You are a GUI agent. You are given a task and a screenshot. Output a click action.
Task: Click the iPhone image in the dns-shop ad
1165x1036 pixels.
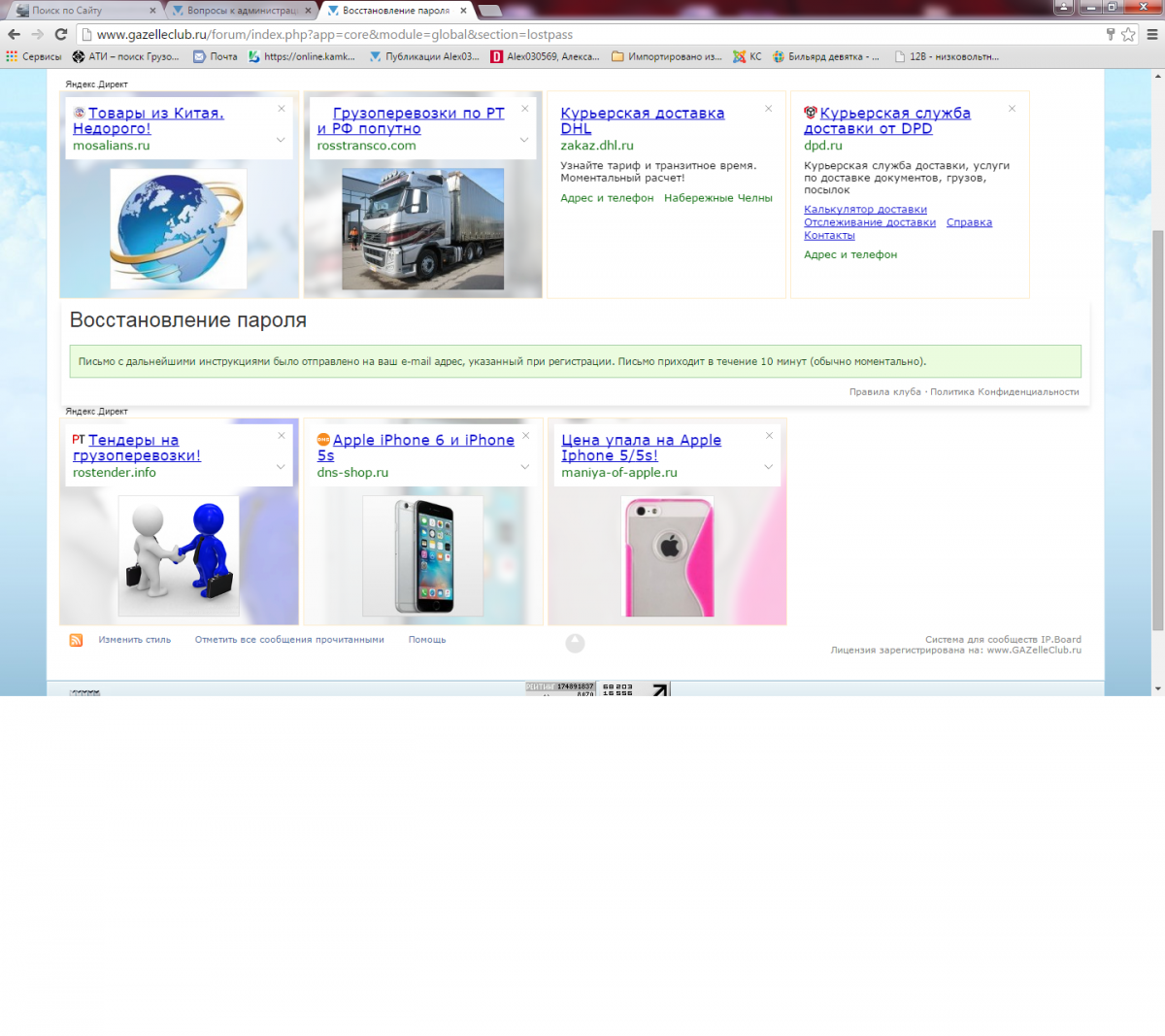pyautogui.click(x=423, y=556)
